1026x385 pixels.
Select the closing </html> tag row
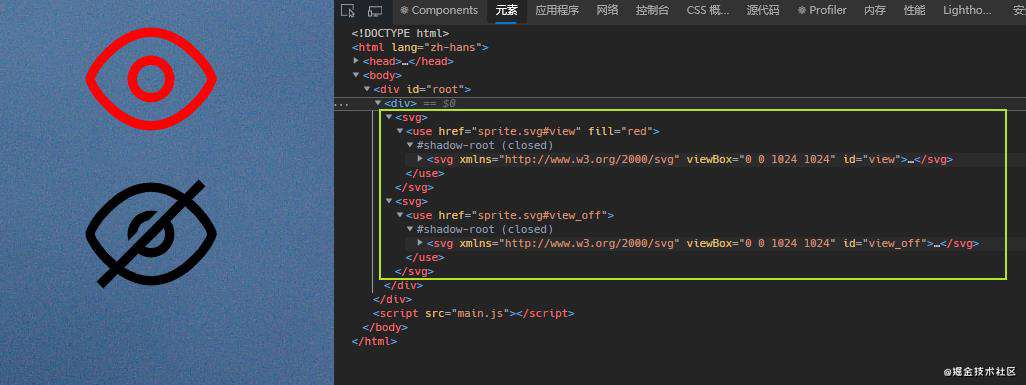374,341
